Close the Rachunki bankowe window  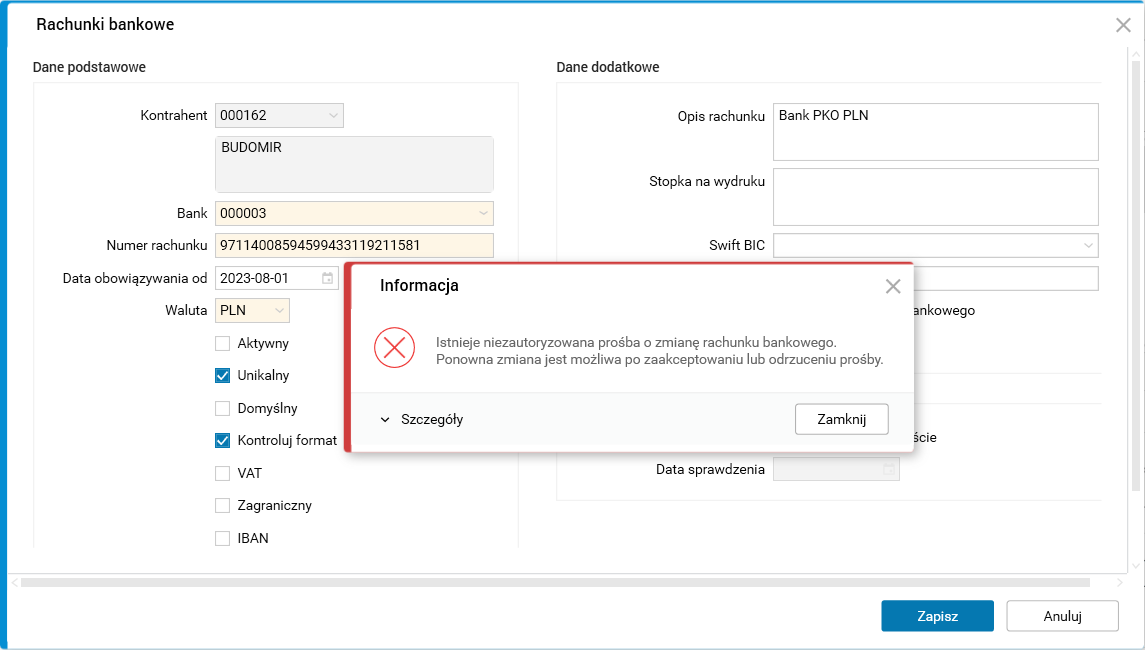click(x=1123, y=25)
